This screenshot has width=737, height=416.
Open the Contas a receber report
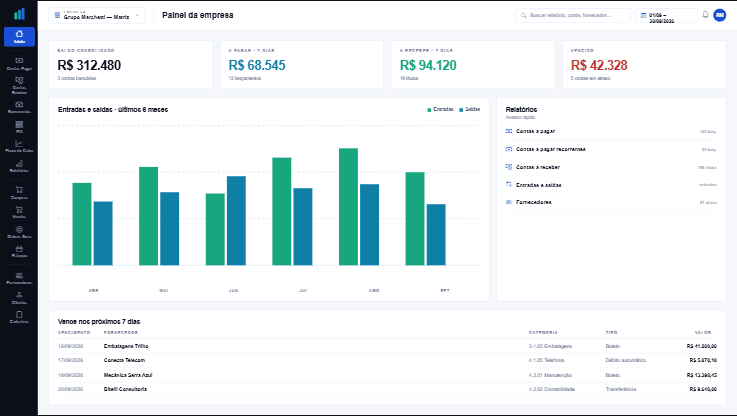611,167
